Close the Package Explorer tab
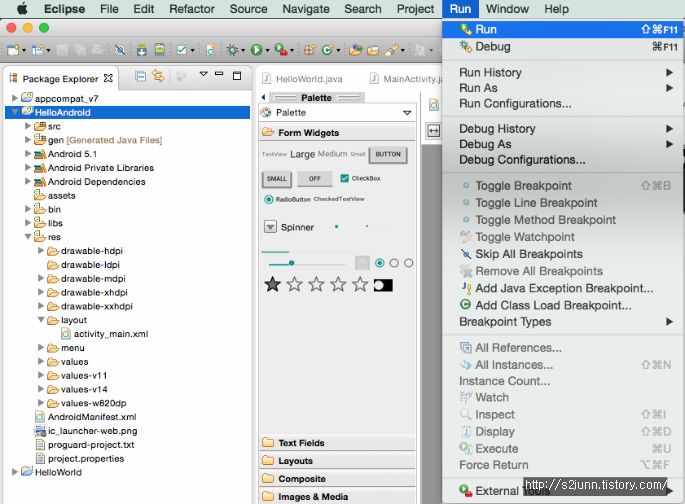This screenshot has height=504, width=685. click(x=108, y=78)
